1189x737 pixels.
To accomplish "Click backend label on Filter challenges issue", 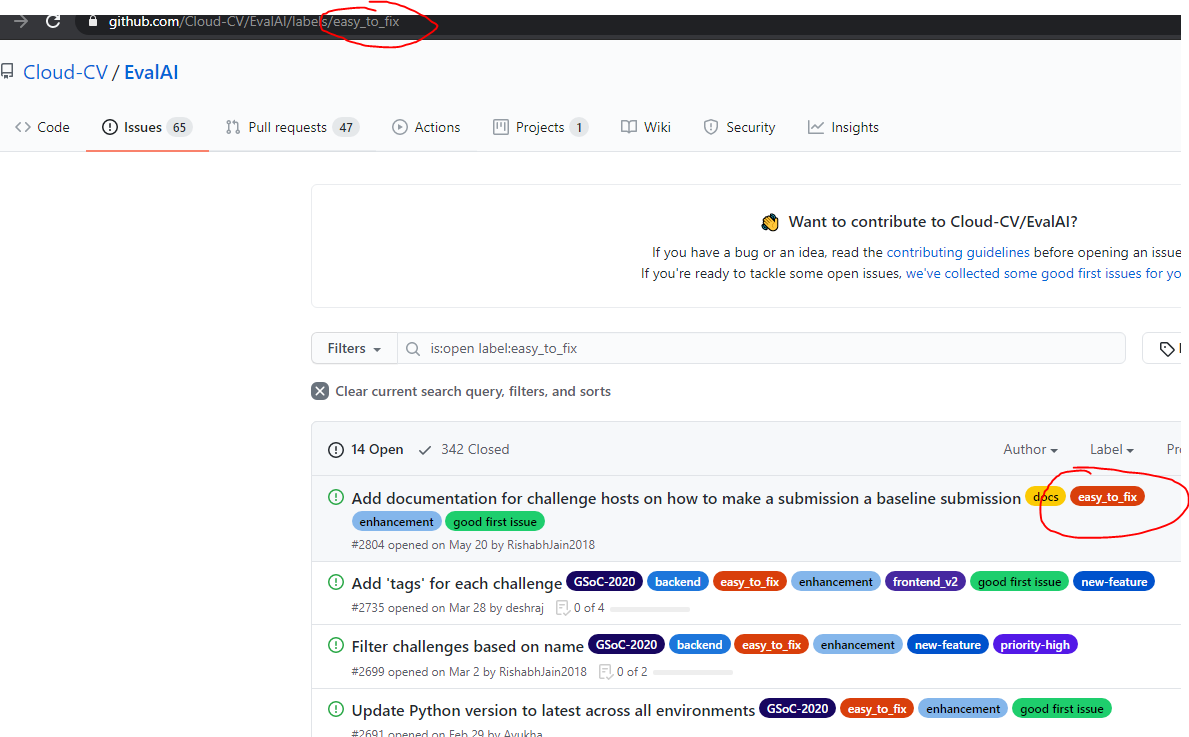I will tap(699, 644).
